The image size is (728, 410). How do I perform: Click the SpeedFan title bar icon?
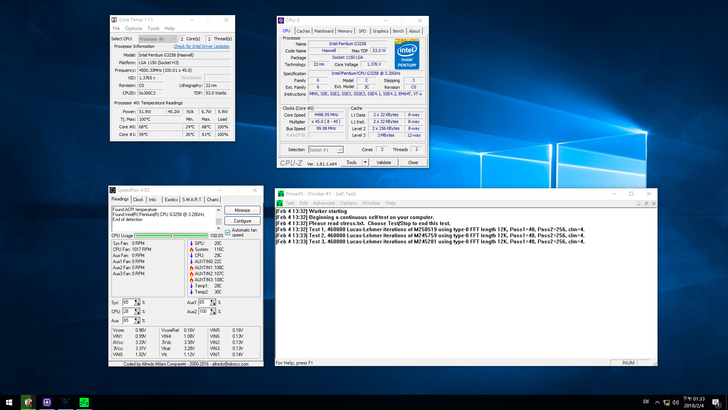113,190
